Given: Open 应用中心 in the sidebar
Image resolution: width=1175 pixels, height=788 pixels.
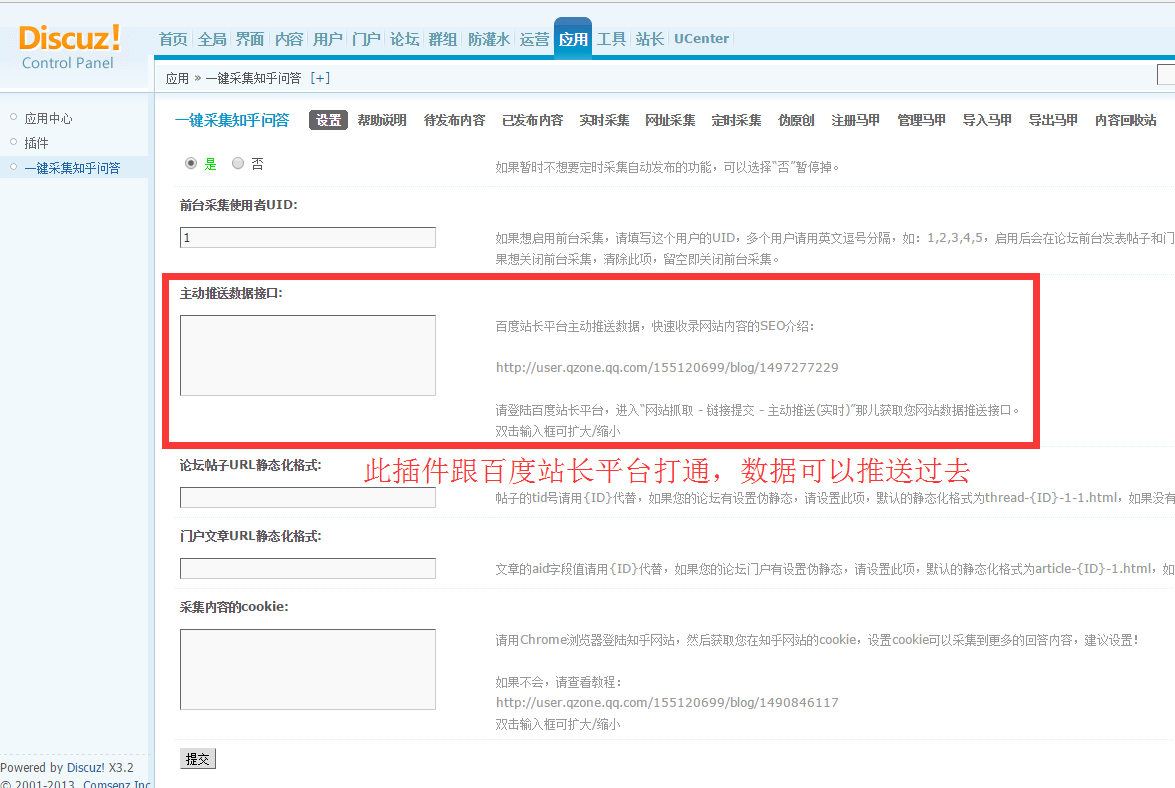Looking at the screenshot, I should click(49, 118).
